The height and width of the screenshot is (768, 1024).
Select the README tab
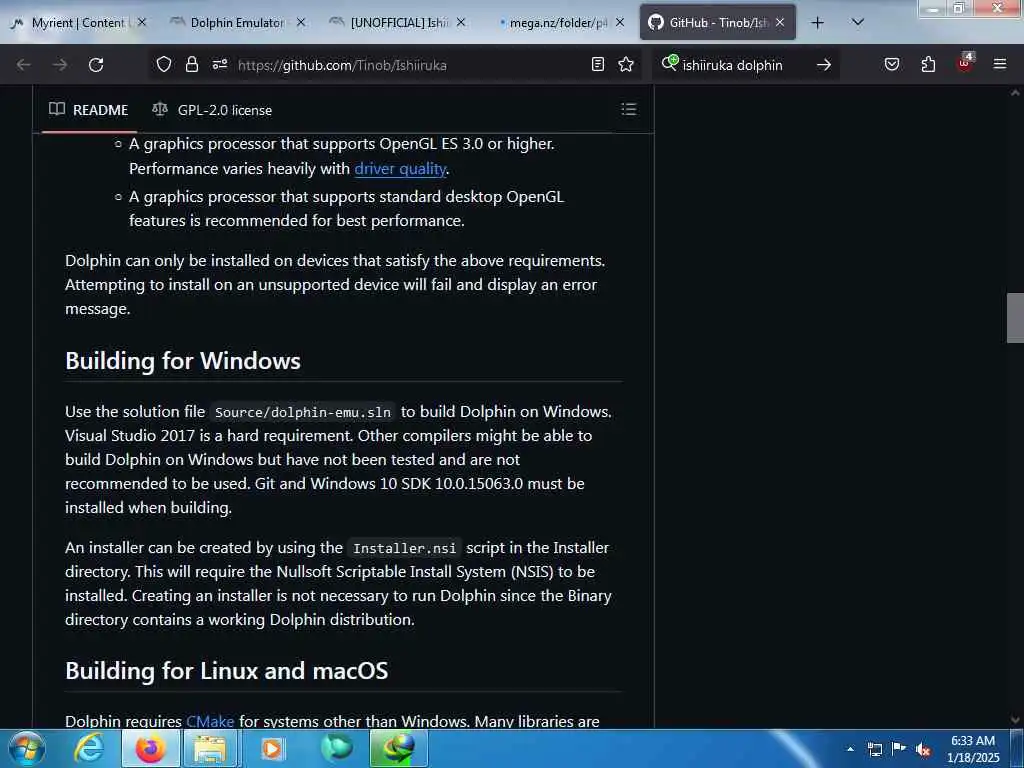[x=89, y=110]
